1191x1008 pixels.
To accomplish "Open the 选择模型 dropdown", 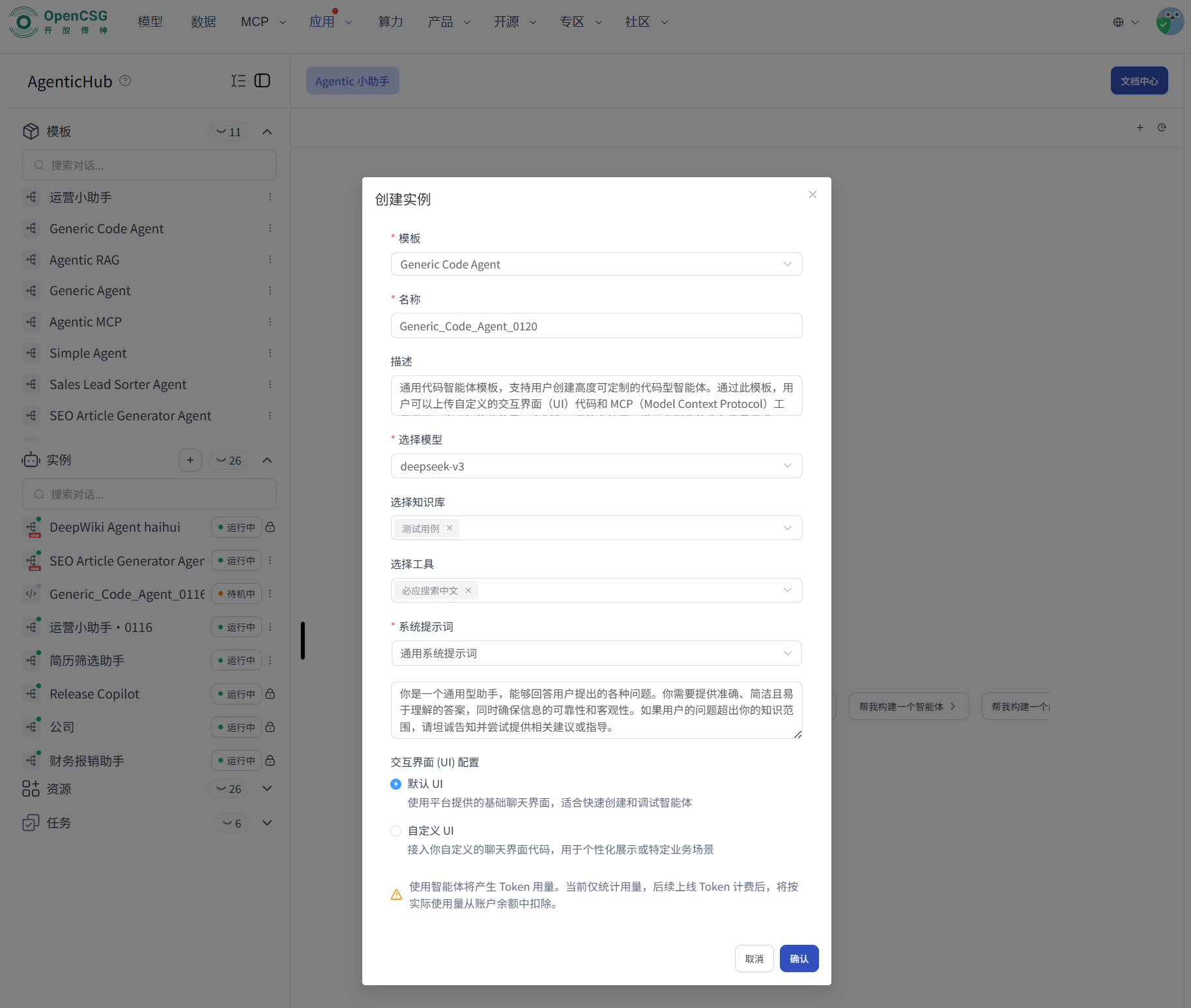I will (x=596, y=466).
